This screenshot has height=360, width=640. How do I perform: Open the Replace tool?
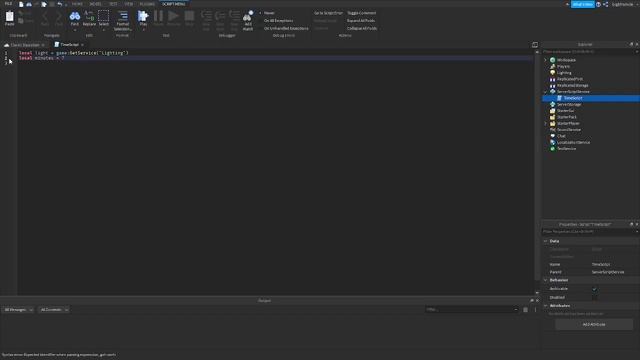[89, 16]
